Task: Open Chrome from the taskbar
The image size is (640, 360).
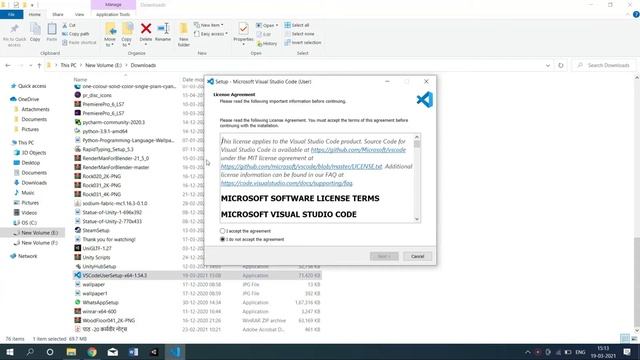Action: [x=92, y=352]
